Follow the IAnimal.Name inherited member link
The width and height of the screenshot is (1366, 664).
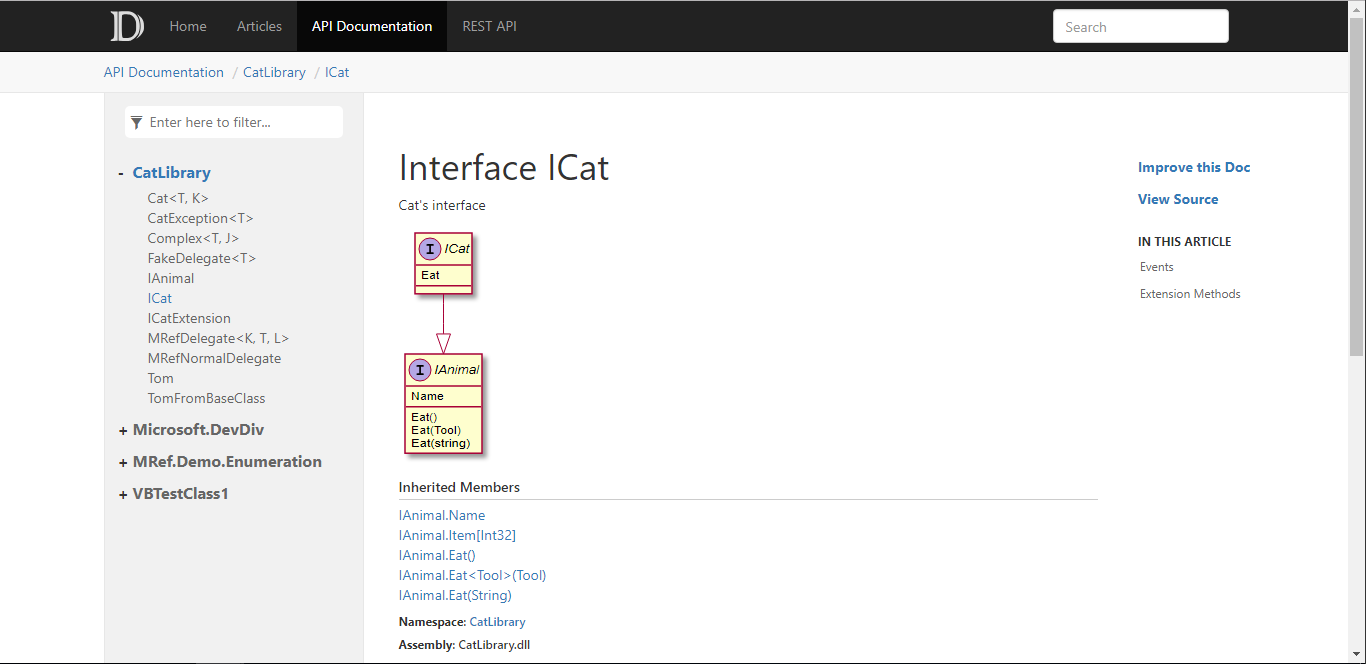pos(441,515)
